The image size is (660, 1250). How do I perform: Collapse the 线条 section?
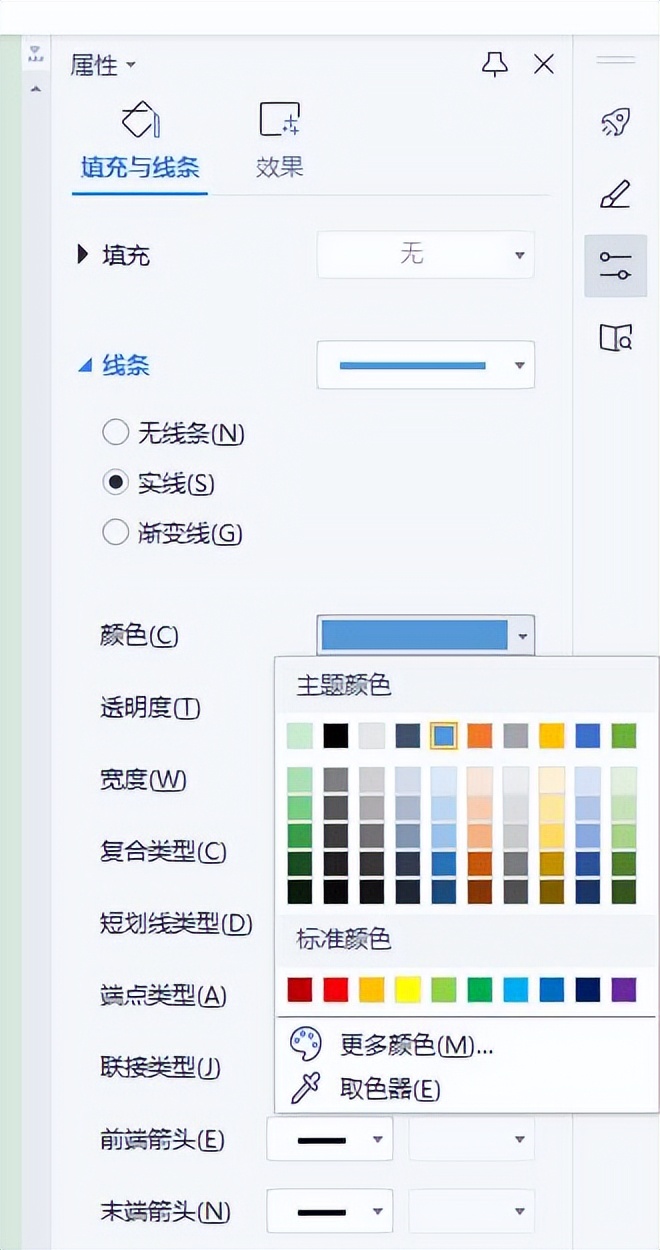84,366
